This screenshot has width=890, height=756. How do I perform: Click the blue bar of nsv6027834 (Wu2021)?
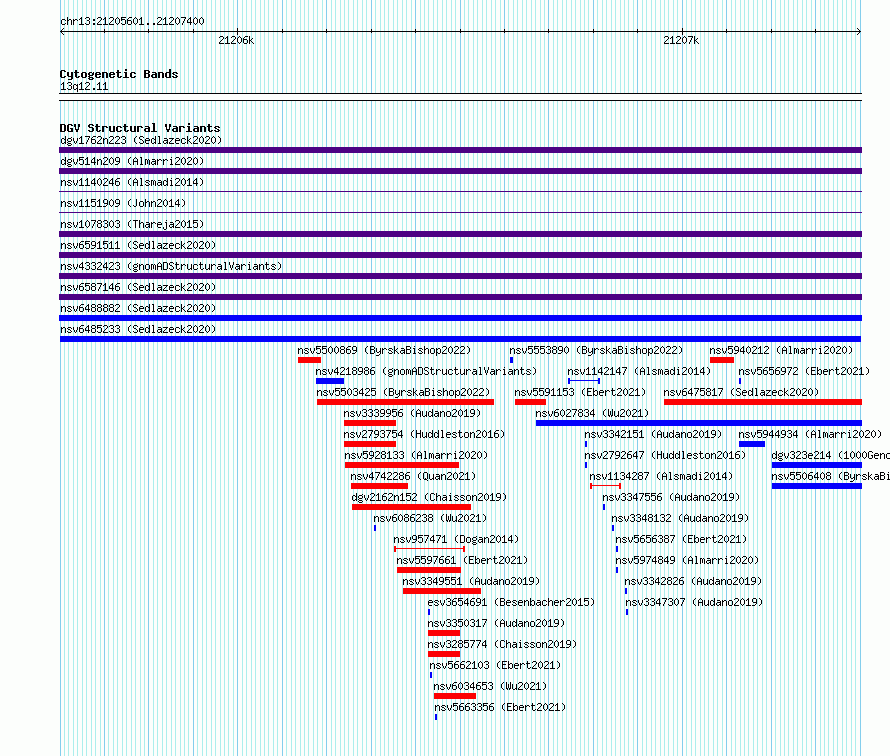(699, 423)
